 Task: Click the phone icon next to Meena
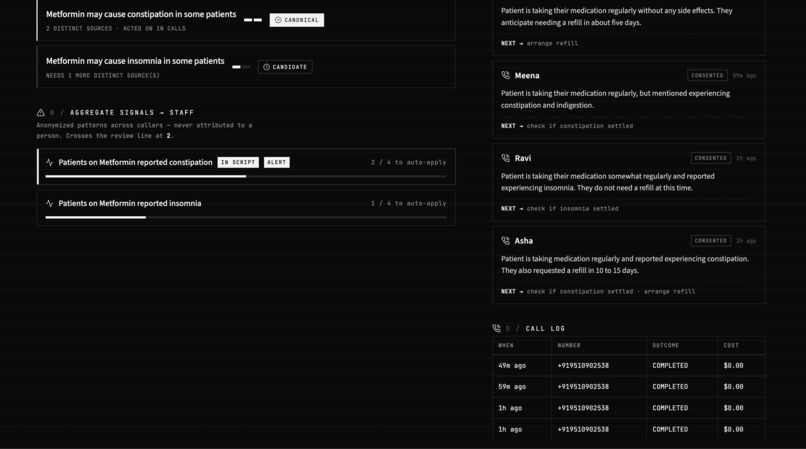(x=505, y=75)
